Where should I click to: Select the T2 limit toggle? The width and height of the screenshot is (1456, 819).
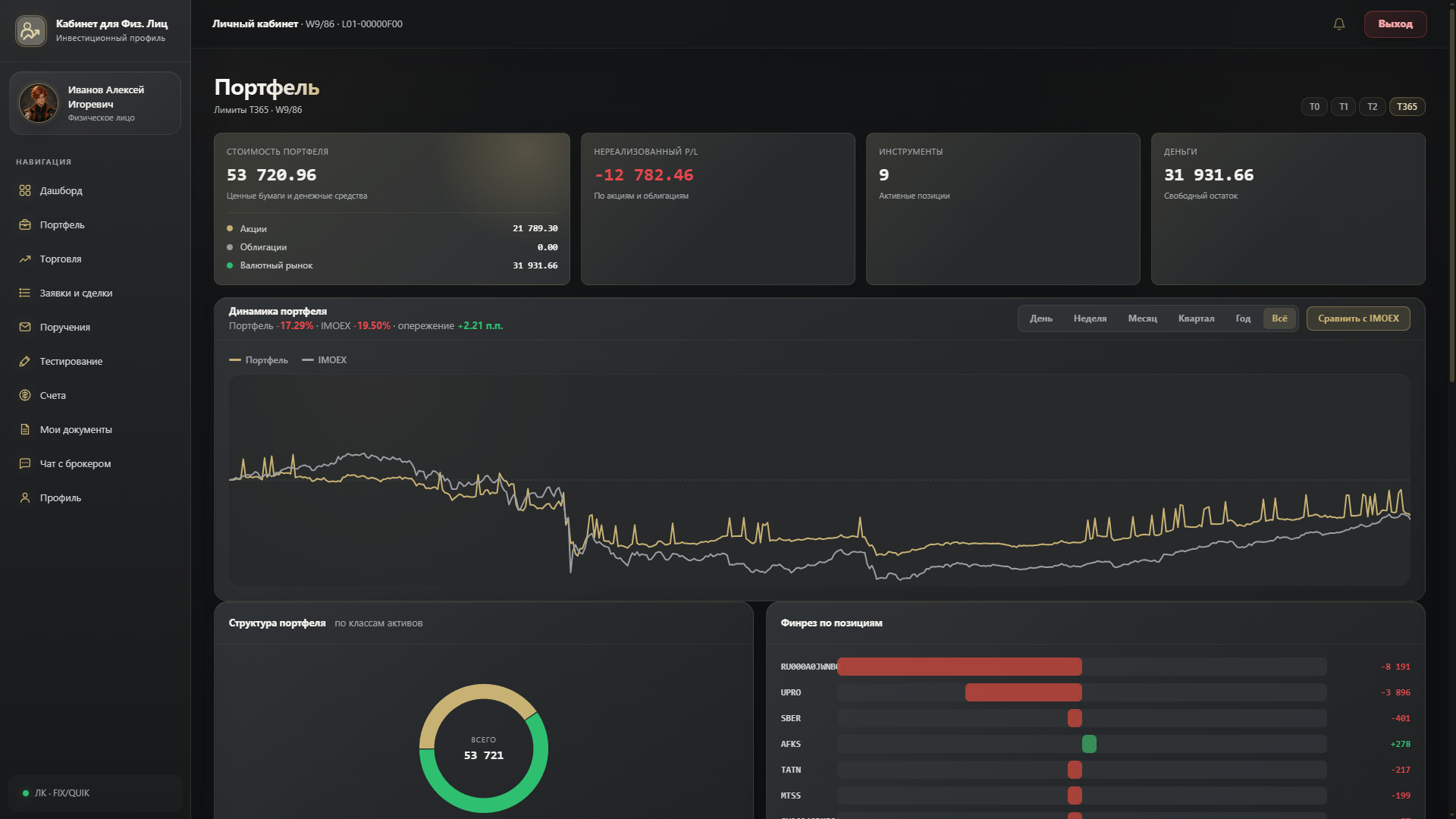click(x=1372, y=107)
